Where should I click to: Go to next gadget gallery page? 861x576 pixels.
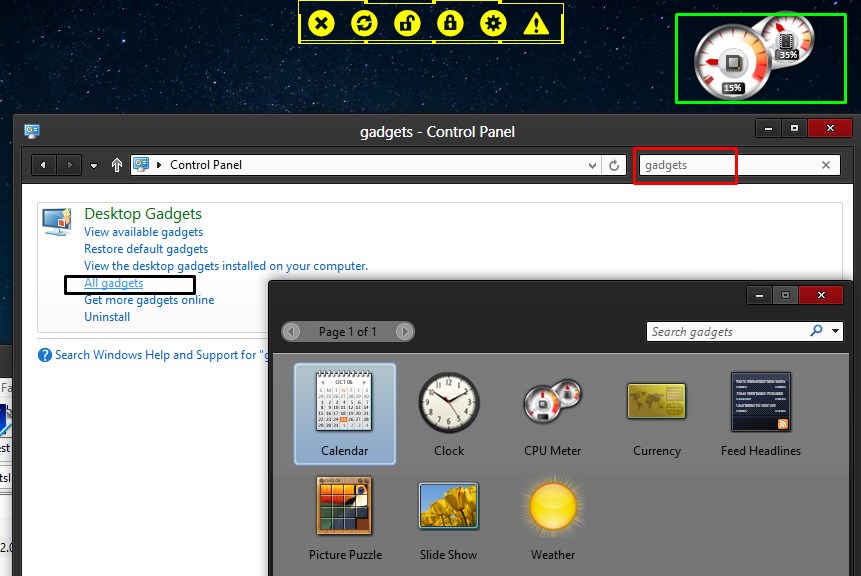[405, 332]
